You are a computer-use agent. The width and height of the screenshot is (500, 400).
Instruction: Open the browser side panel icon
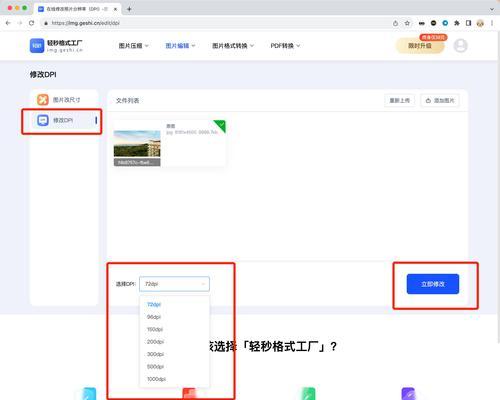tap(468, 23)
